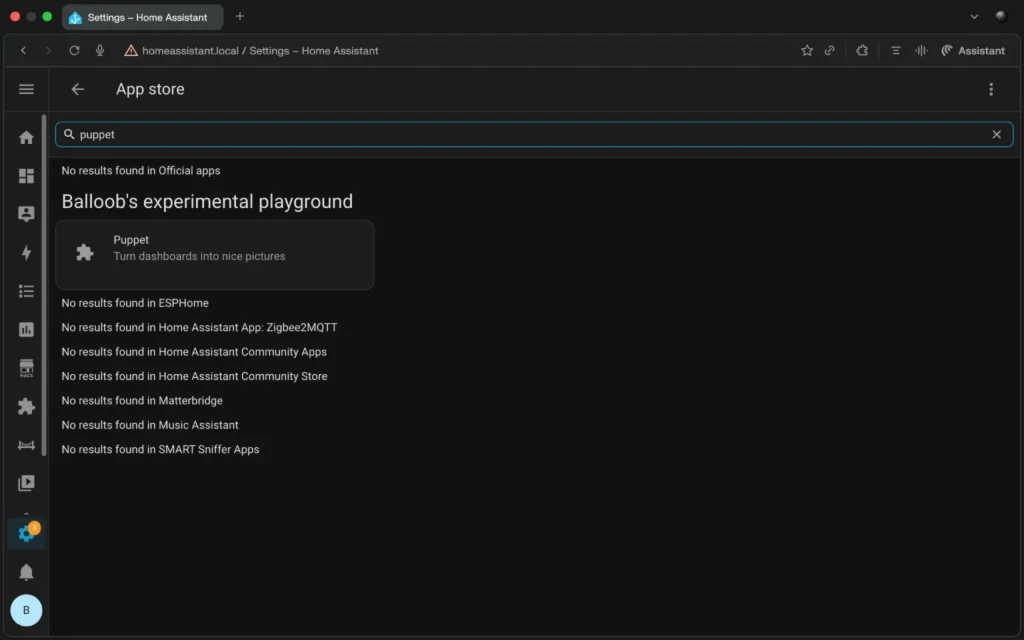Open the puzzle piece icon in sidebar
This screenshot has height=640, width=1024.
point(26,406)
